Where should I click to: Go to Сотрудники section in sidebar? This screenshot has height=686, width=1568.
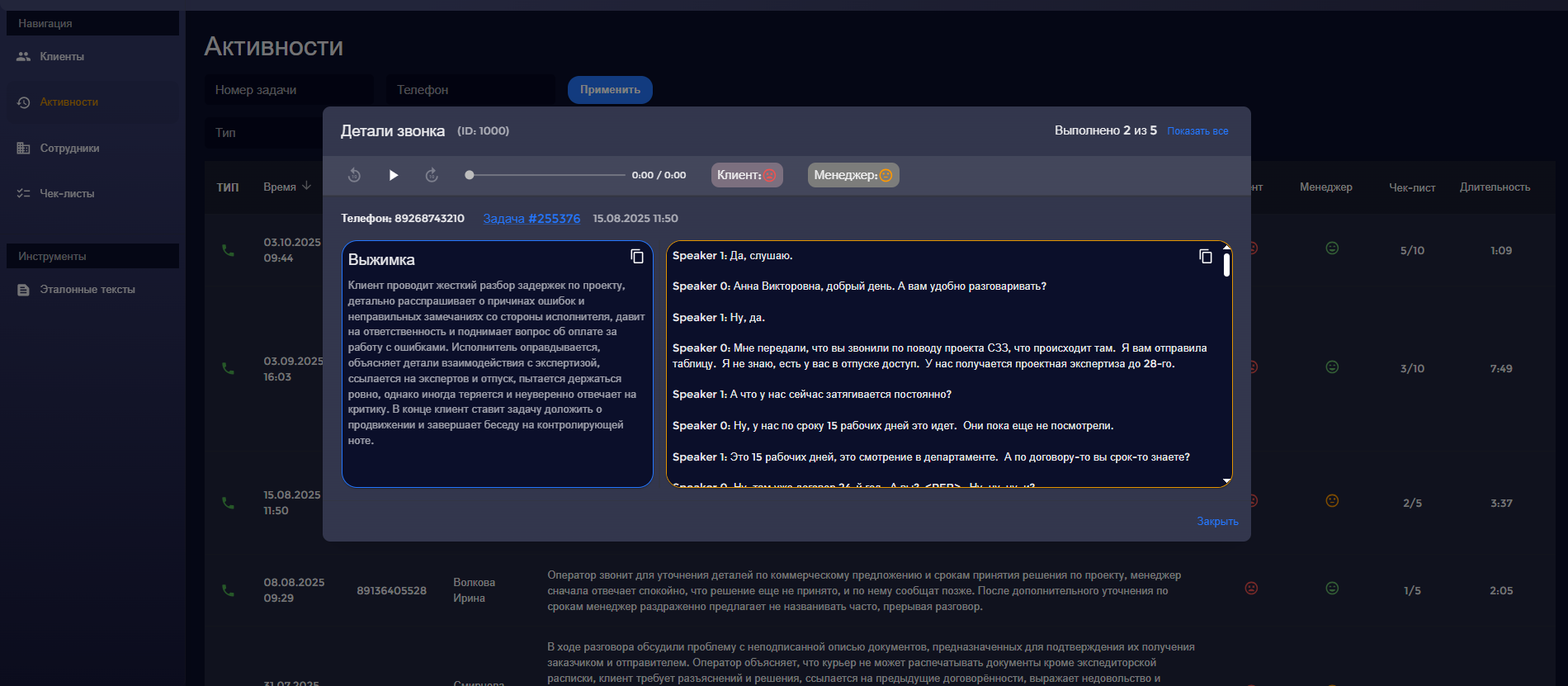(69, 149)
